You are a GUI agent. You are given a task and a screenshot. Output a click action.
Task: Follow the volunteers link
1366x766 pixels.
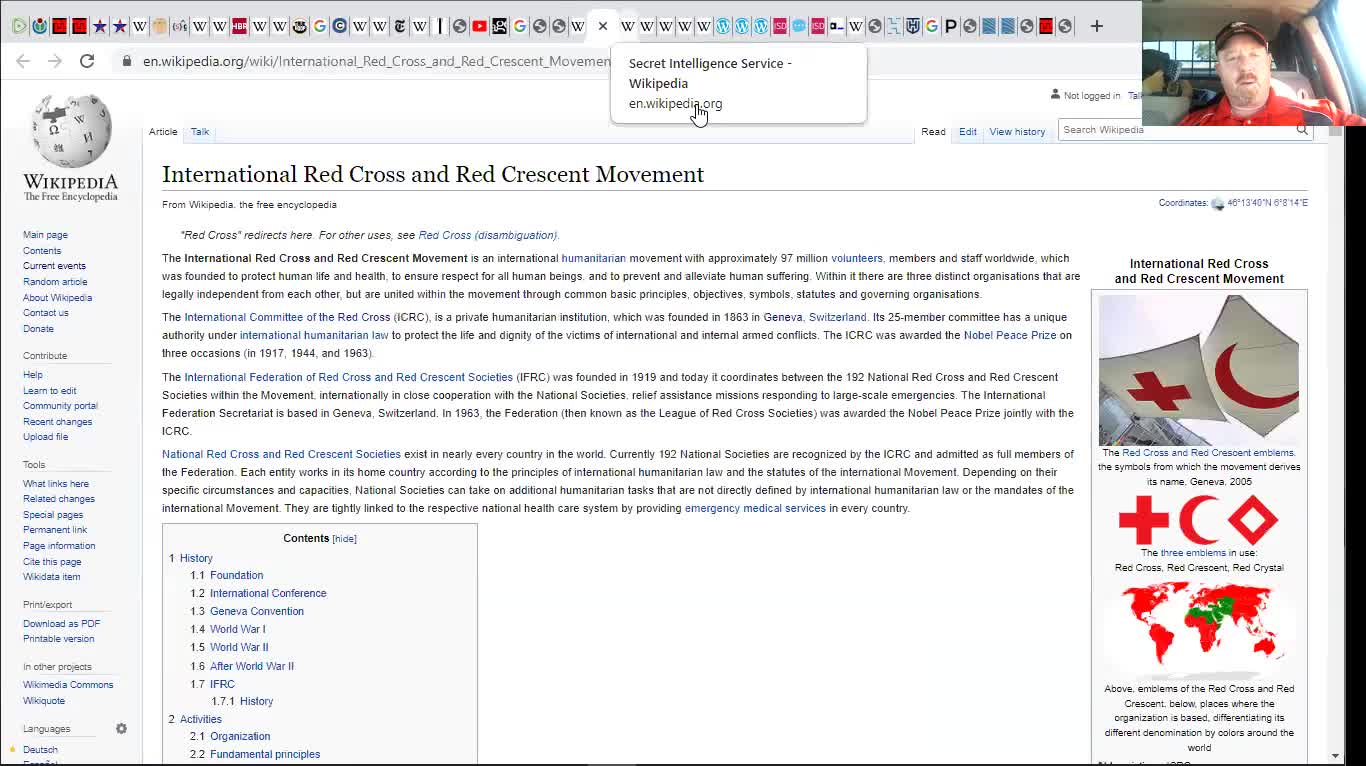click(x=857, y=259)
